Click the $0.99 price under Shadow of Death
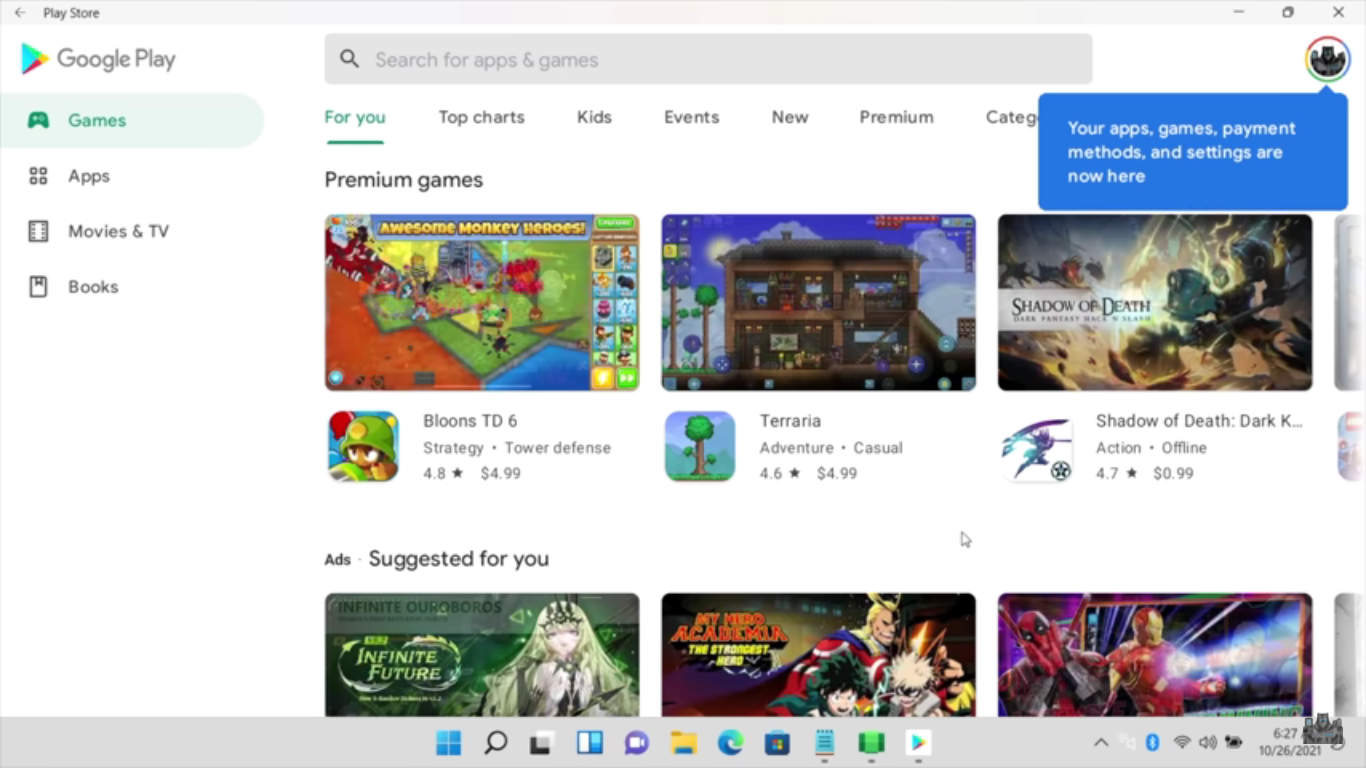The image size is (1366, 768). point(1173,473)
